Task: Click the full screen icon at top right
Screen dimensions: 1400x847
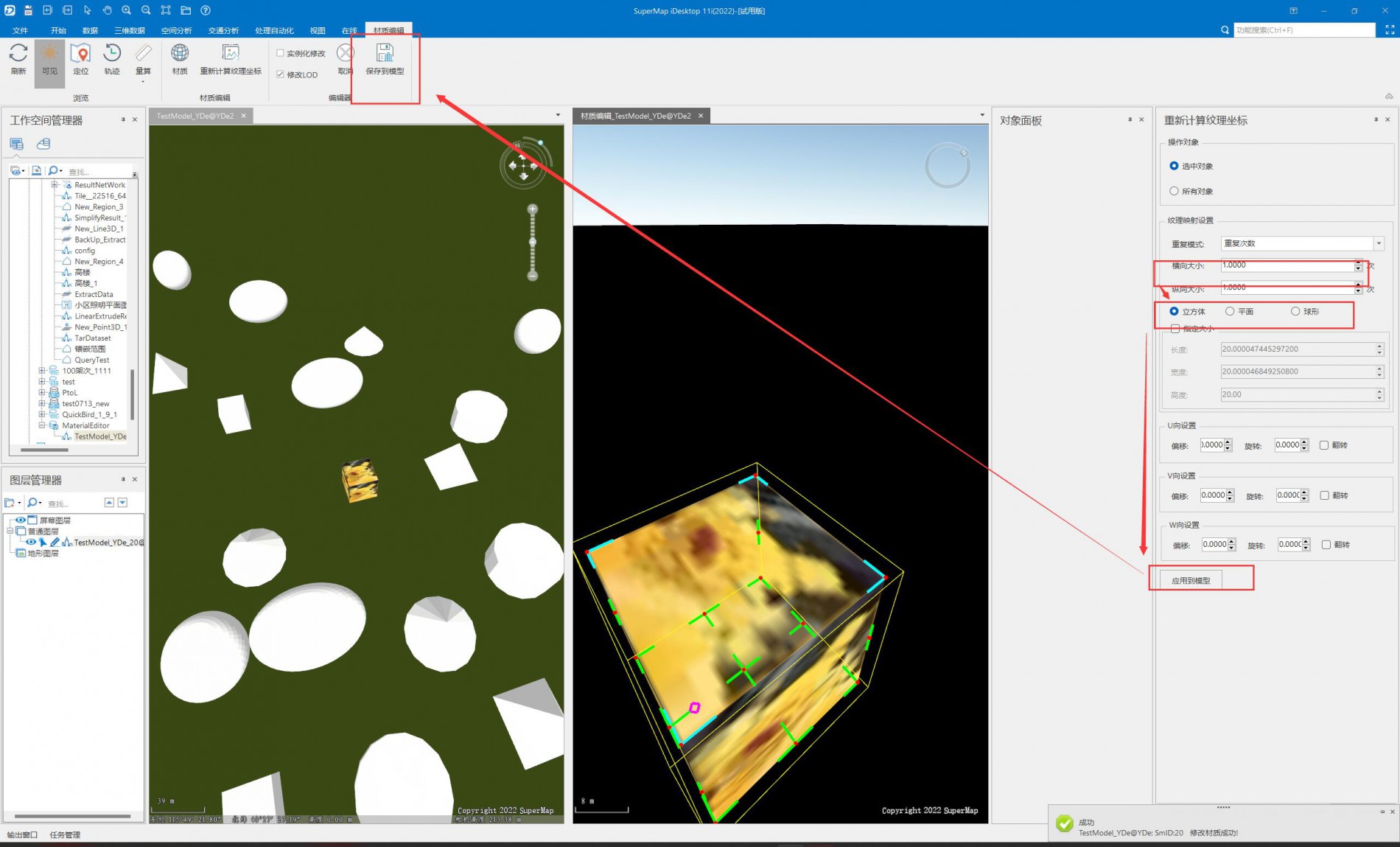Action: click(1390, 30)
